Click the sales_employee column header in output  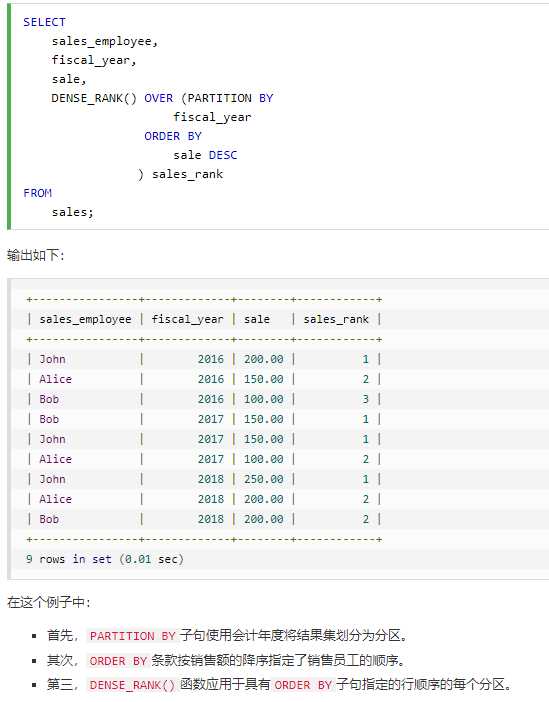click(x=85, y=319)
